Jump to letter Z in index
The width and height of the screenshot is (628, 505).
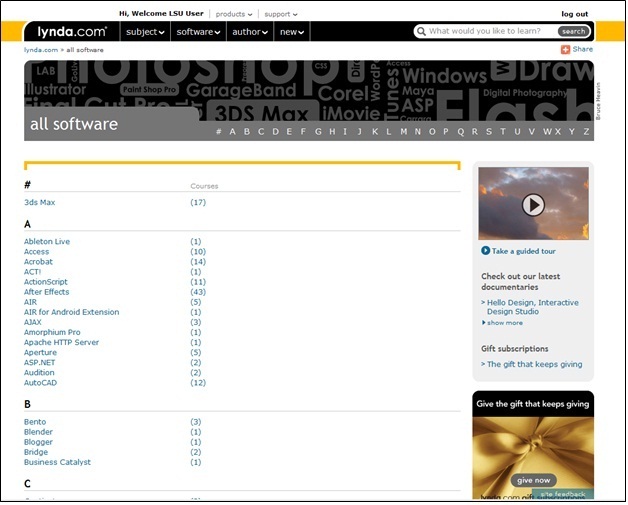(586, 131)
